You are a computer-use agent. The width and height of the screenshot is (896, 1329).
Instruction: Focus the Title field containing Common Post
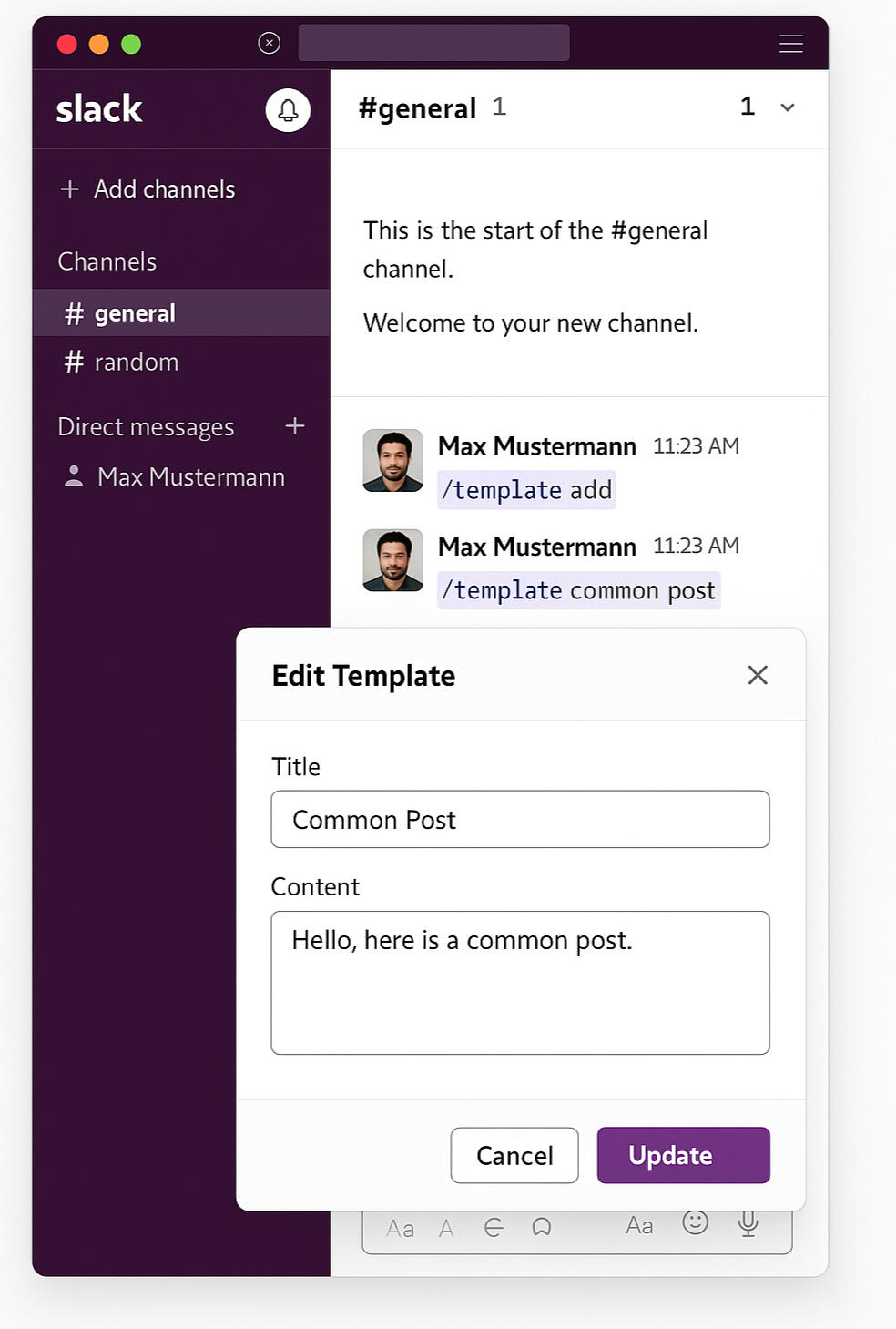point(520,820)
